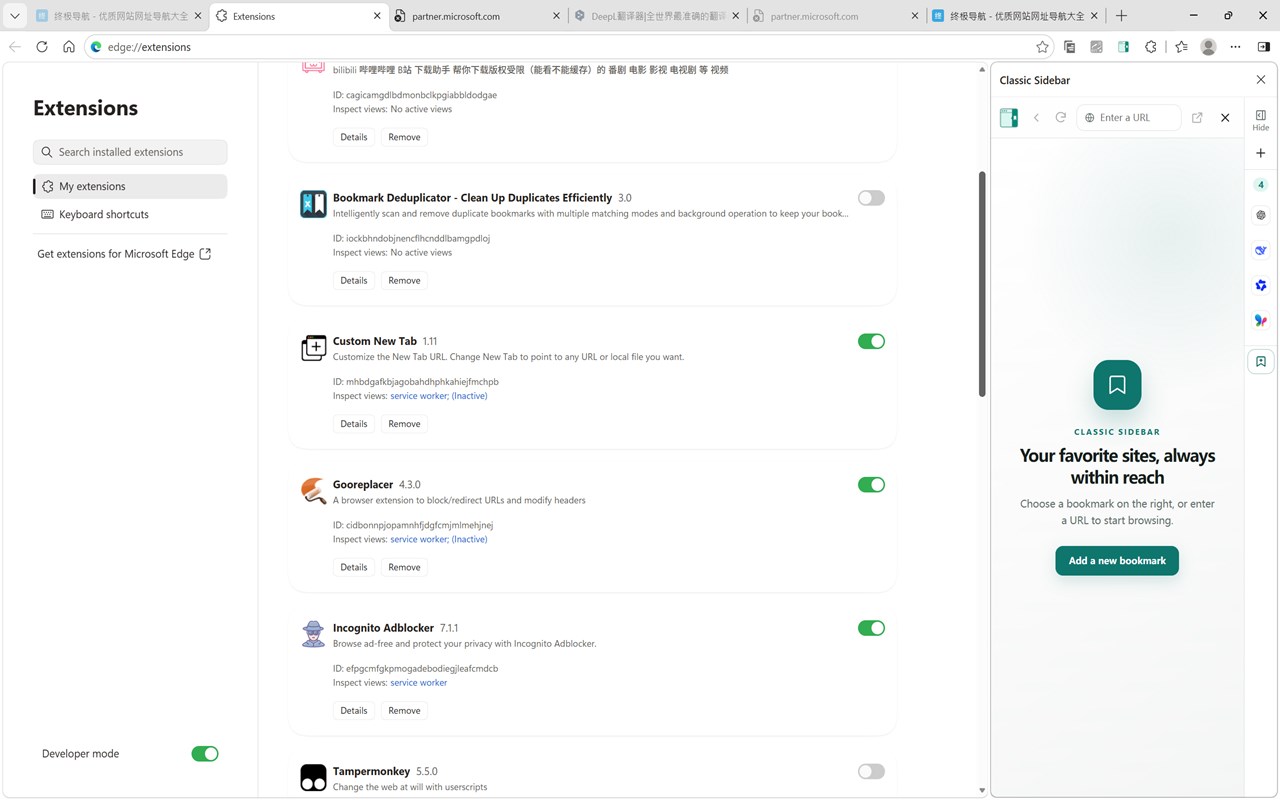
Task: Focus the Enter a URL field
Action: pyautogui.click(x=1129, y=118)
